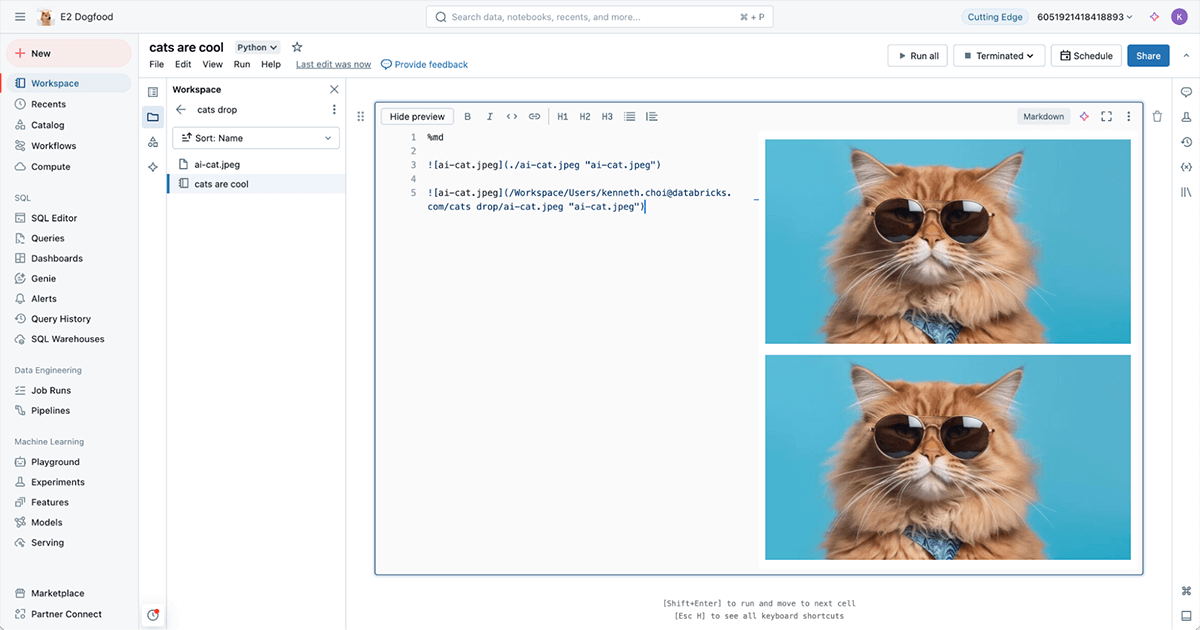Screen dimensions: 1200x630
Task: Star the notebook as a favorite
Action: click(297, 47)
